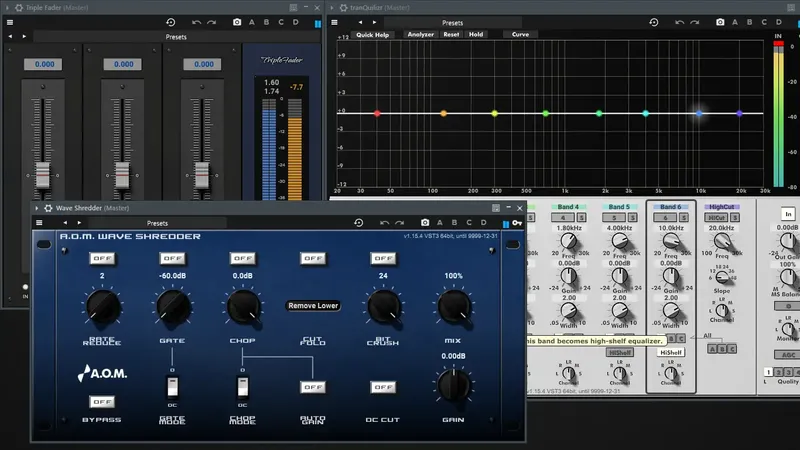Screen dimensions: 800x450
Task: Click the third Triple Fader slider handle
Action: (x=202, y=175)
